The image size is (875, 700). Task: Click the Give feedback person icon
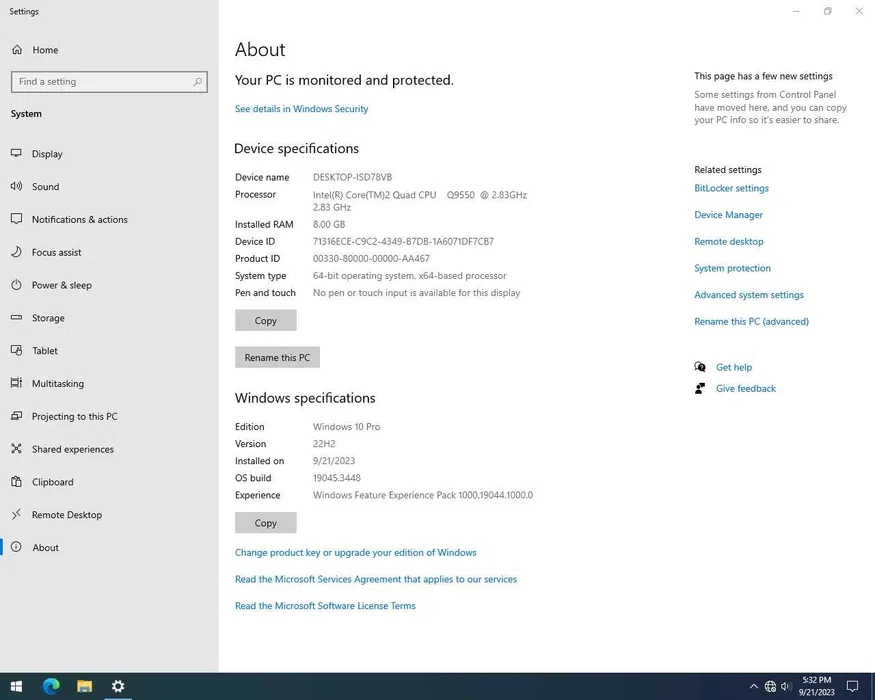(x=700, y=389)
